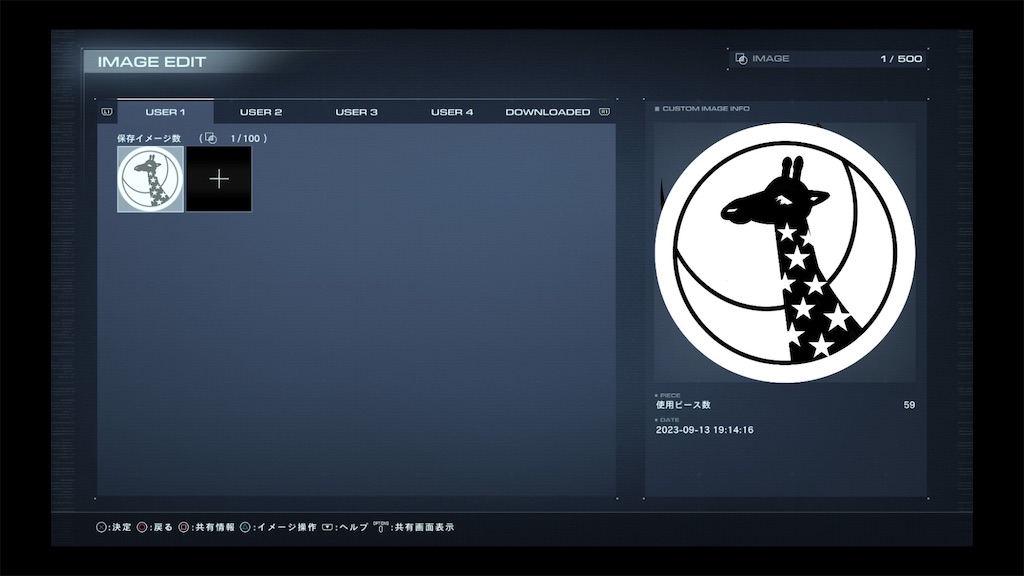
Task: Open the USER 3 tab
Action: (x=357, y=112)
